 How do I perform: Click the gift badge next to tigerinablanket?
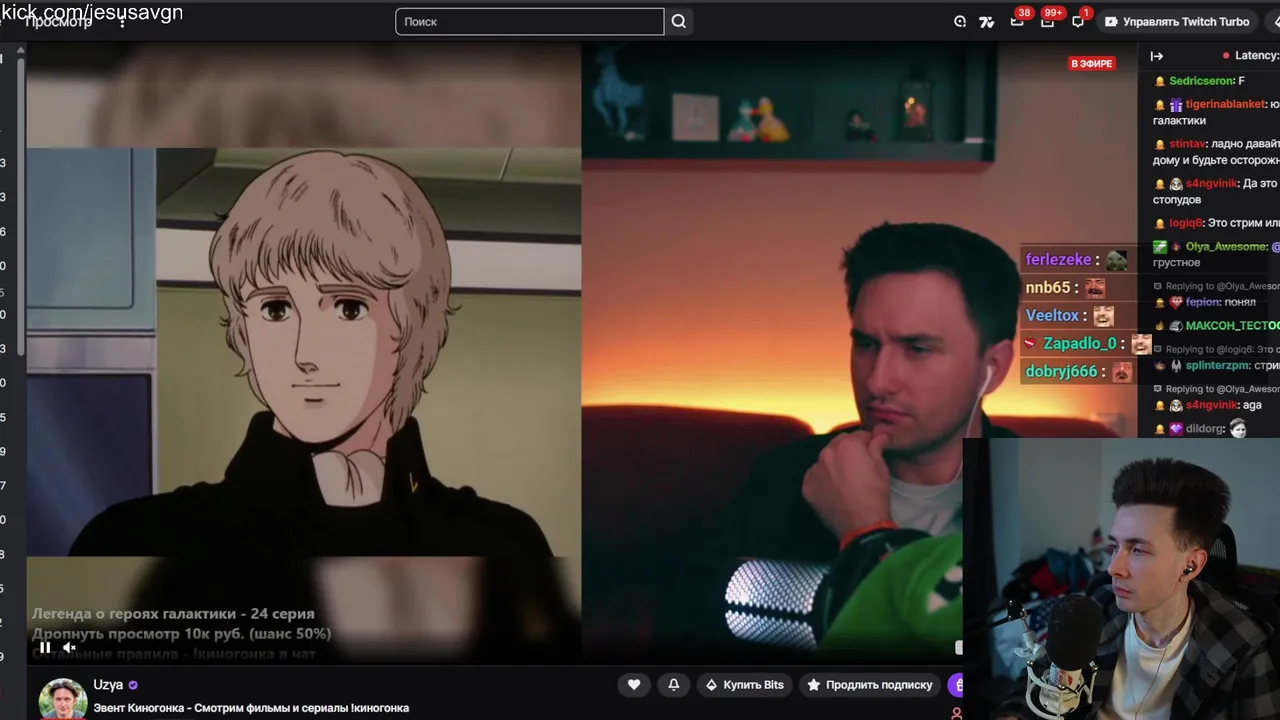coord(1177,104)
